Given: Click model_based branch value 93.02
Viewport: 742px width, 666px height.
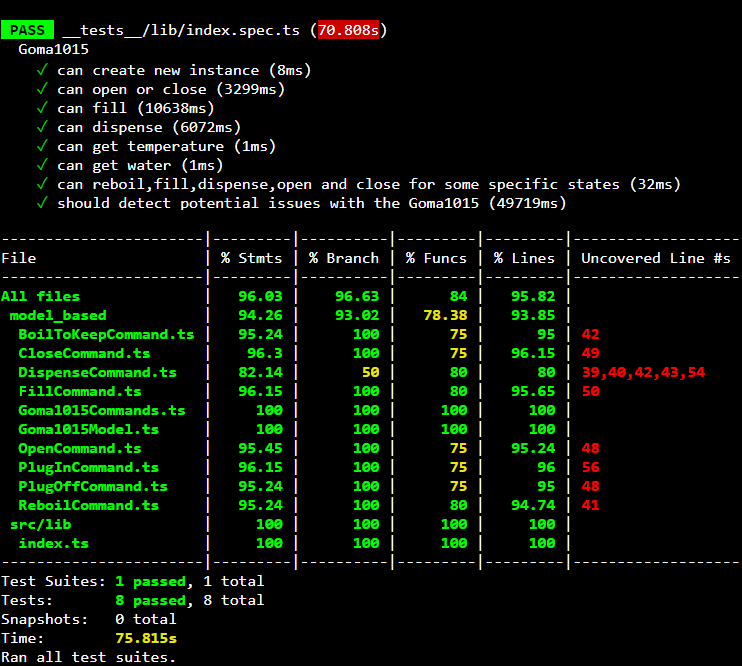Looking at the screenshot, I should pos(357,315).
